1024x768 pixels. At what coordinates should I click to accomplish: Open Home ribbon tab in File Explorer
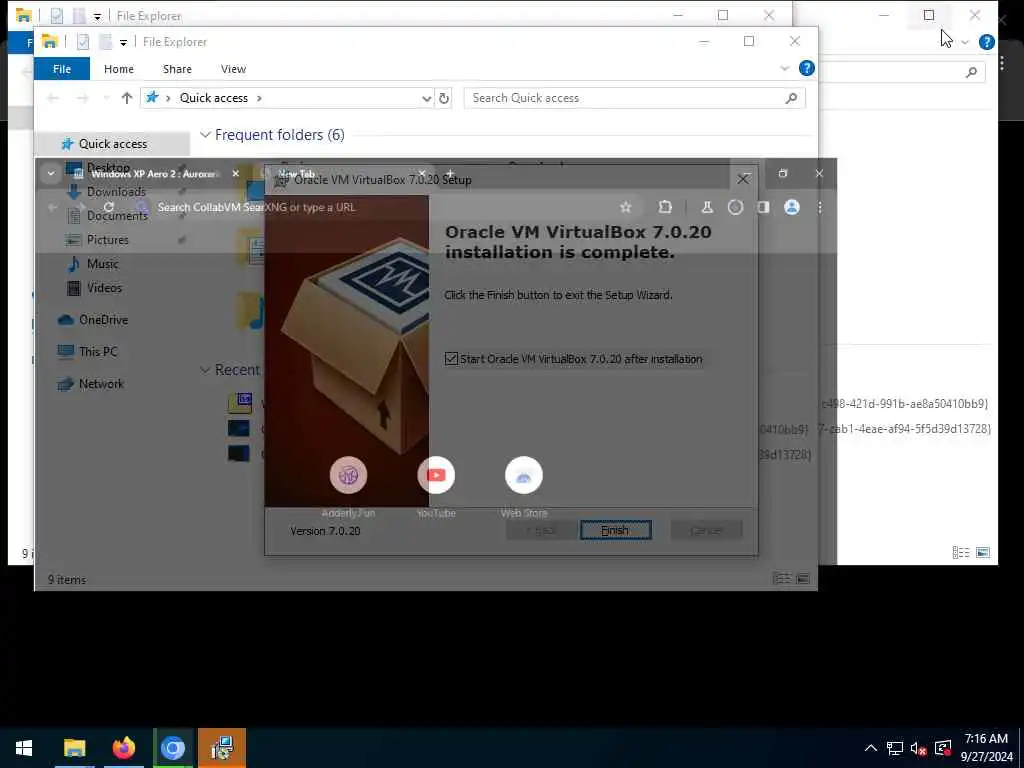(119, 69)
